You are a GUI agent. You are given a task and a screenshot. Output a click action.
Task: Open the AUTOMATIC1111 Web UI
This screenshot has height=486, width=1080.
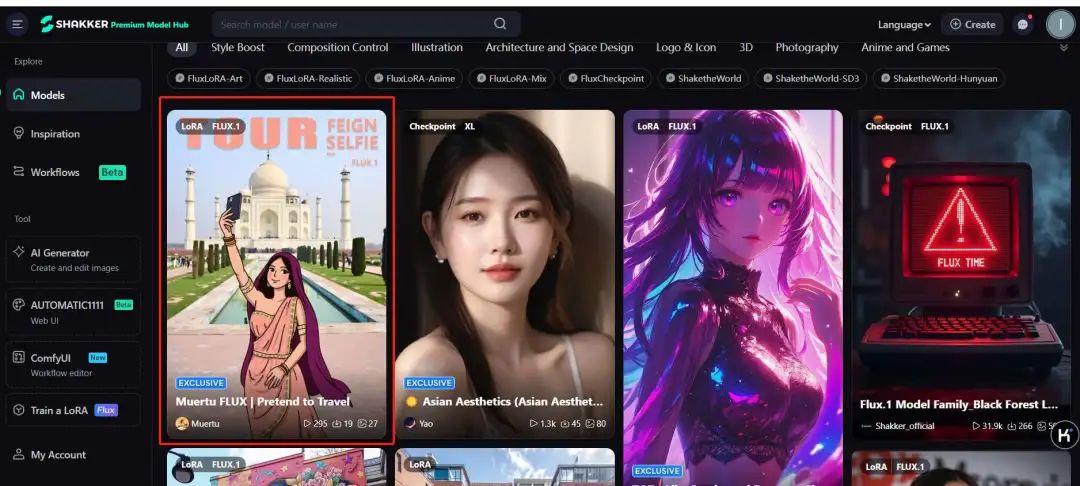(74, 312)
